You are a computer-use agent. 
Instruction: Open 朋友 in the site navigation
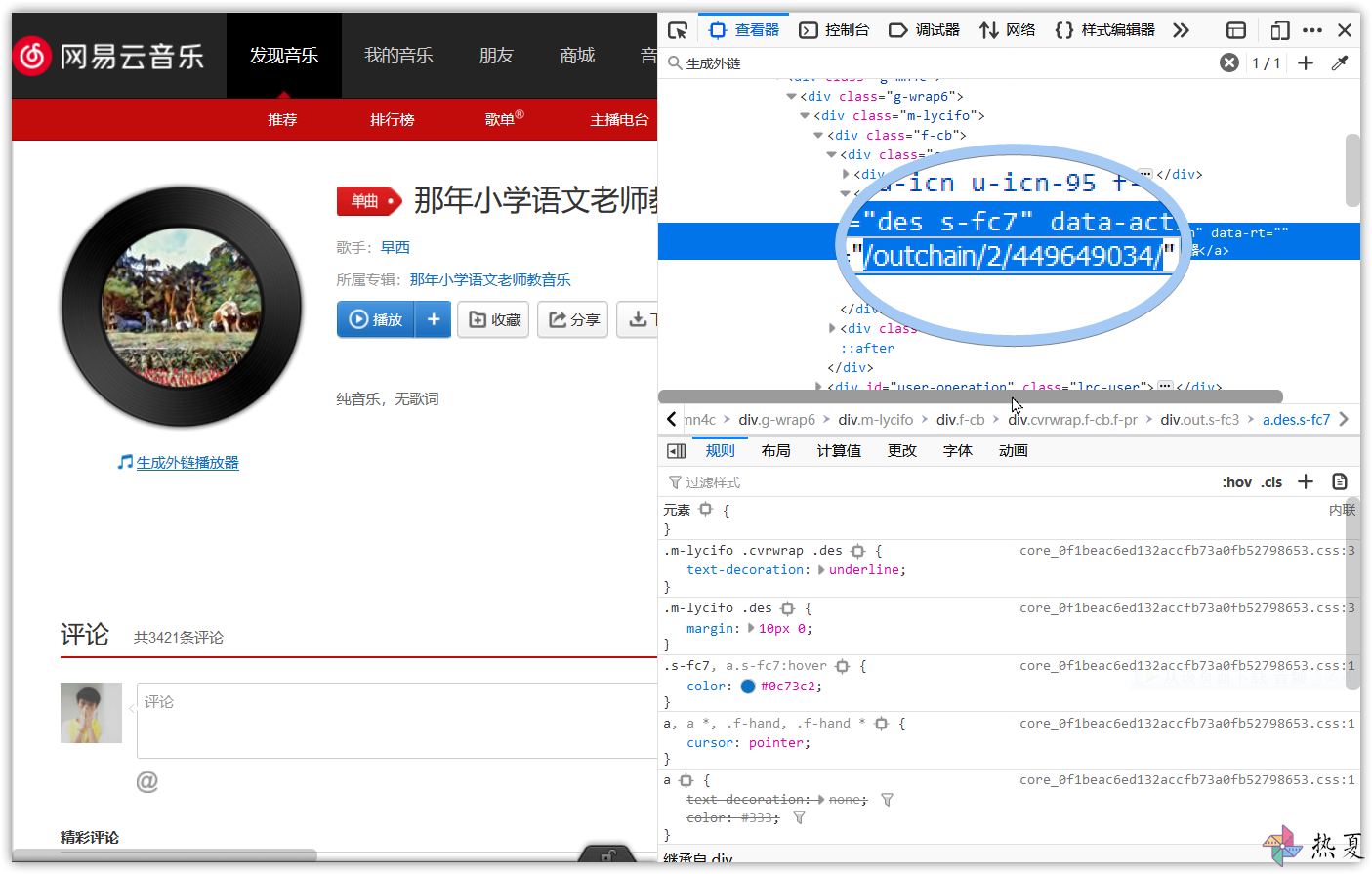[x=496, y=56]
